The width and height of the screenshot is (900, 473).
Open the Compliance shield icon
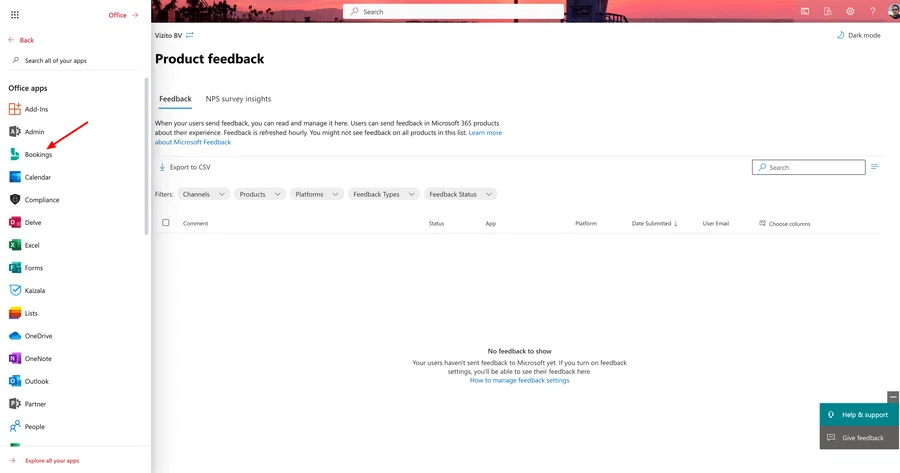click(x=15, y=200)
